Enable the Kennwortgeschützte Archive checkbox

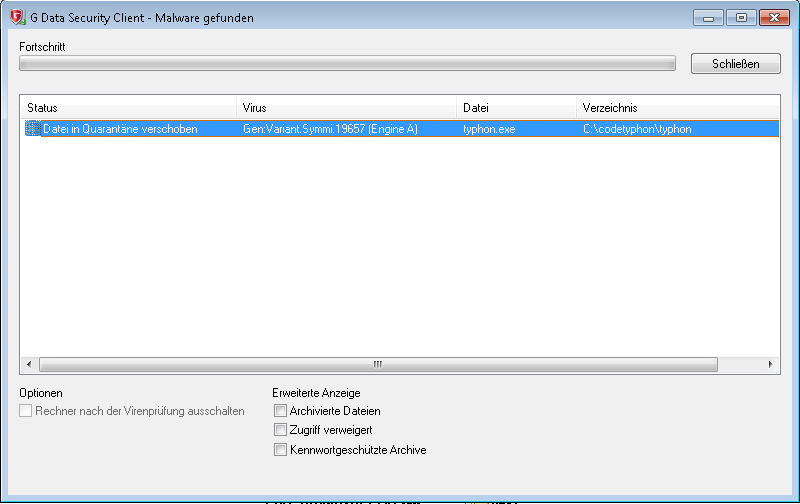[x=280, y=449]
